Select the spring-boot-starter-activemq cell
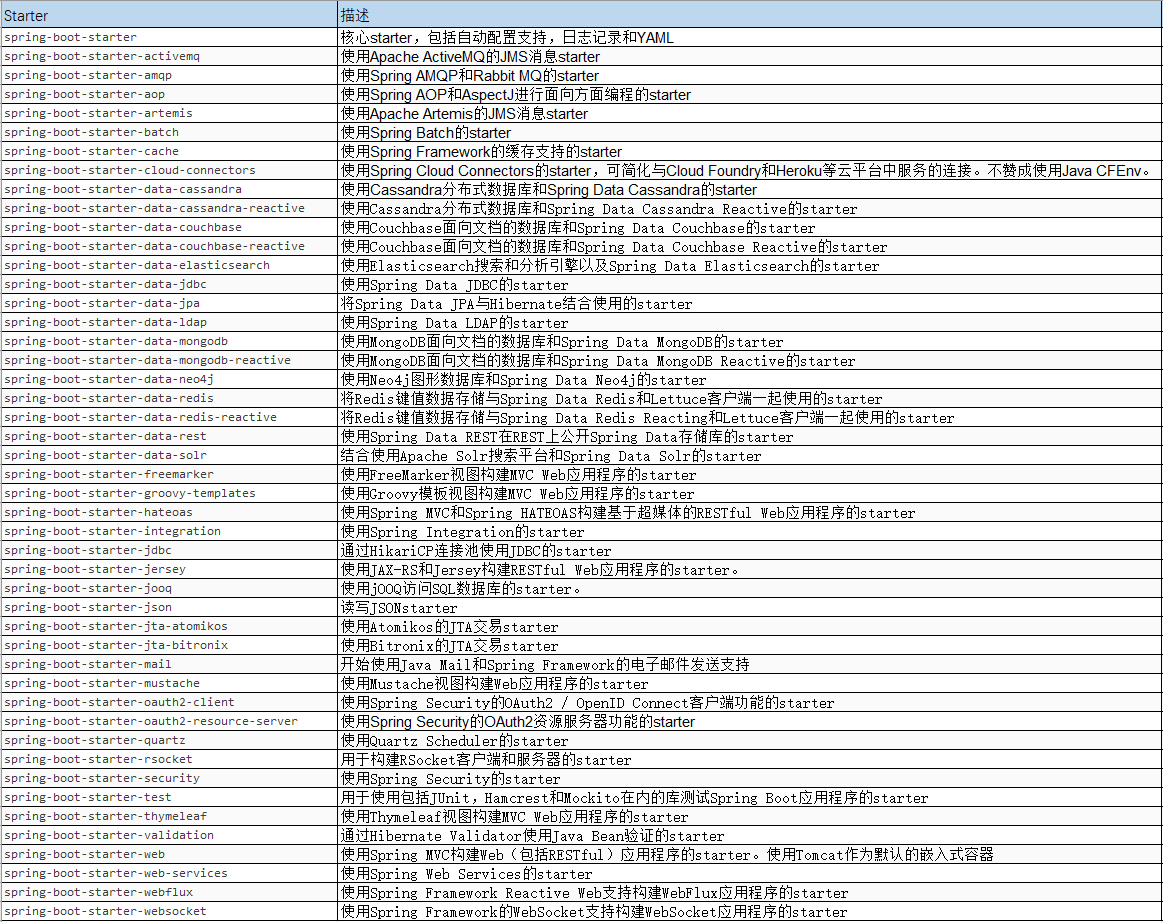Image resolution: width=1163 pixels, height=922 pixels. [x=169, y=56]
